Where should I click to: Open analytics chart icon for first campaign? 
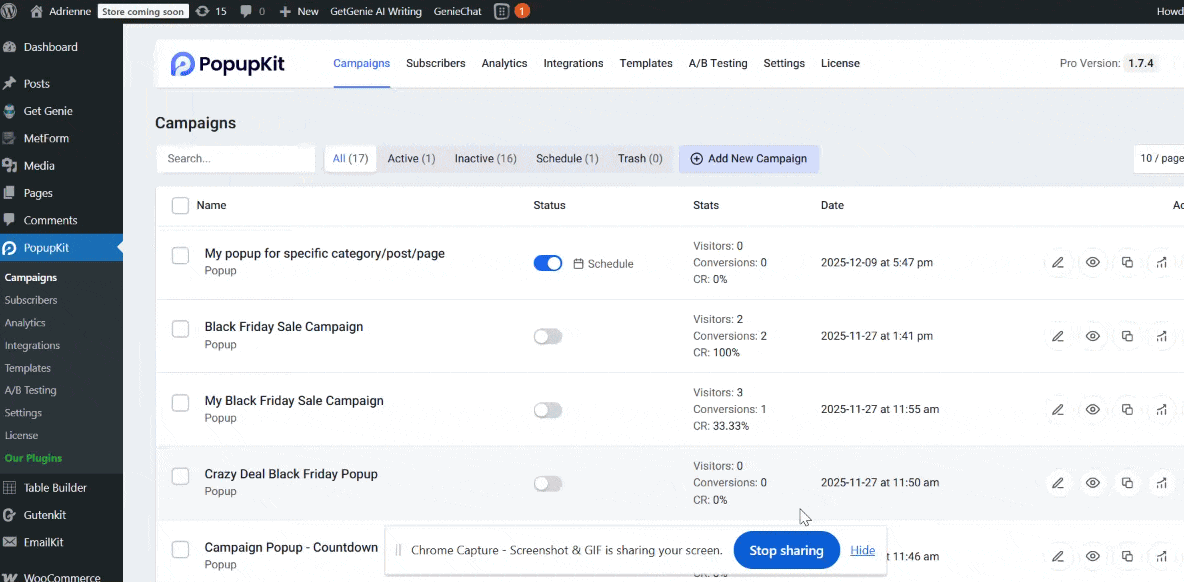click(1161, 263)
